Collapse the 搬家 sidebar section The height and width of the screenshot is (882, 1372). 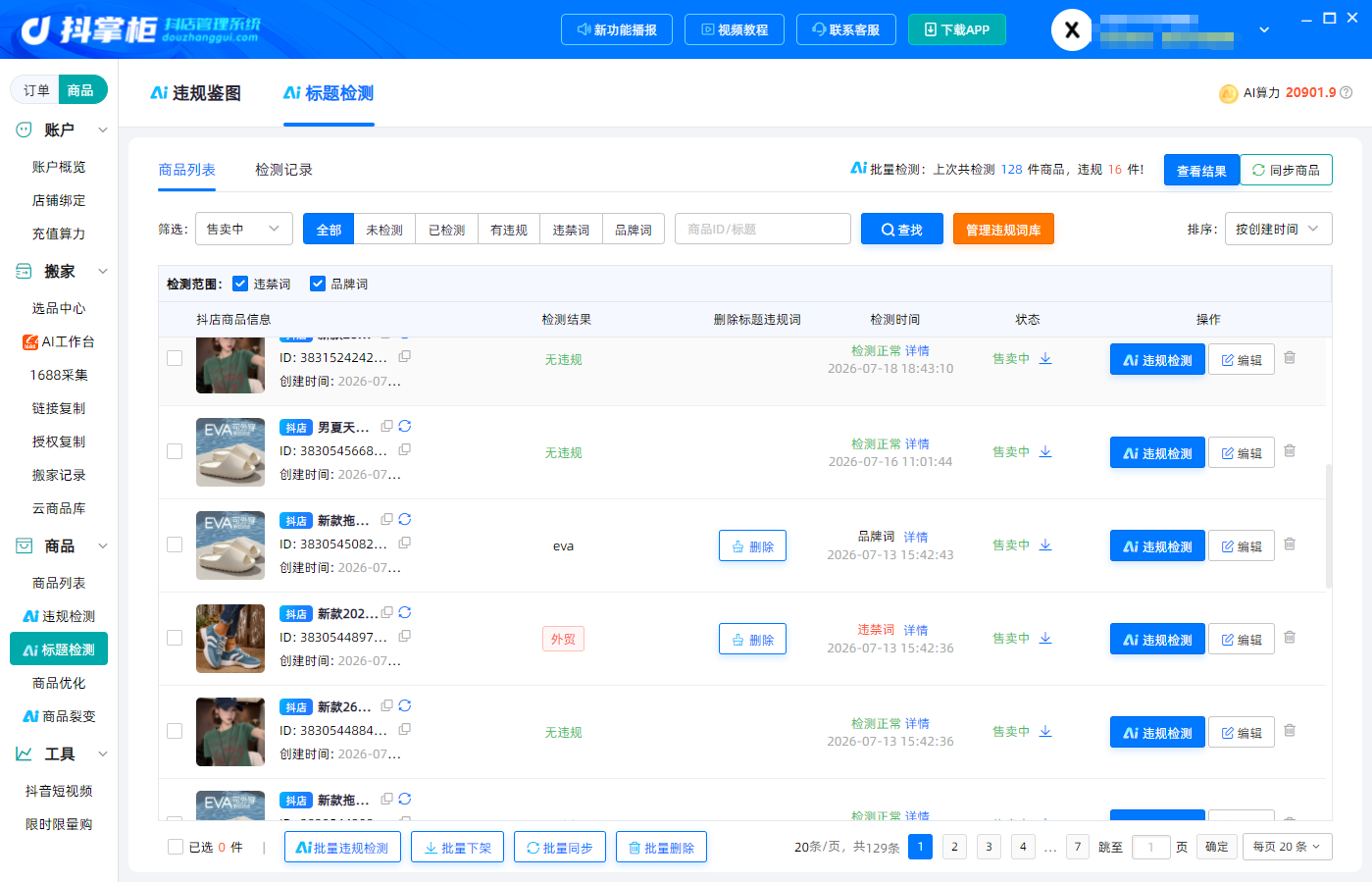(x=102, y=271)
